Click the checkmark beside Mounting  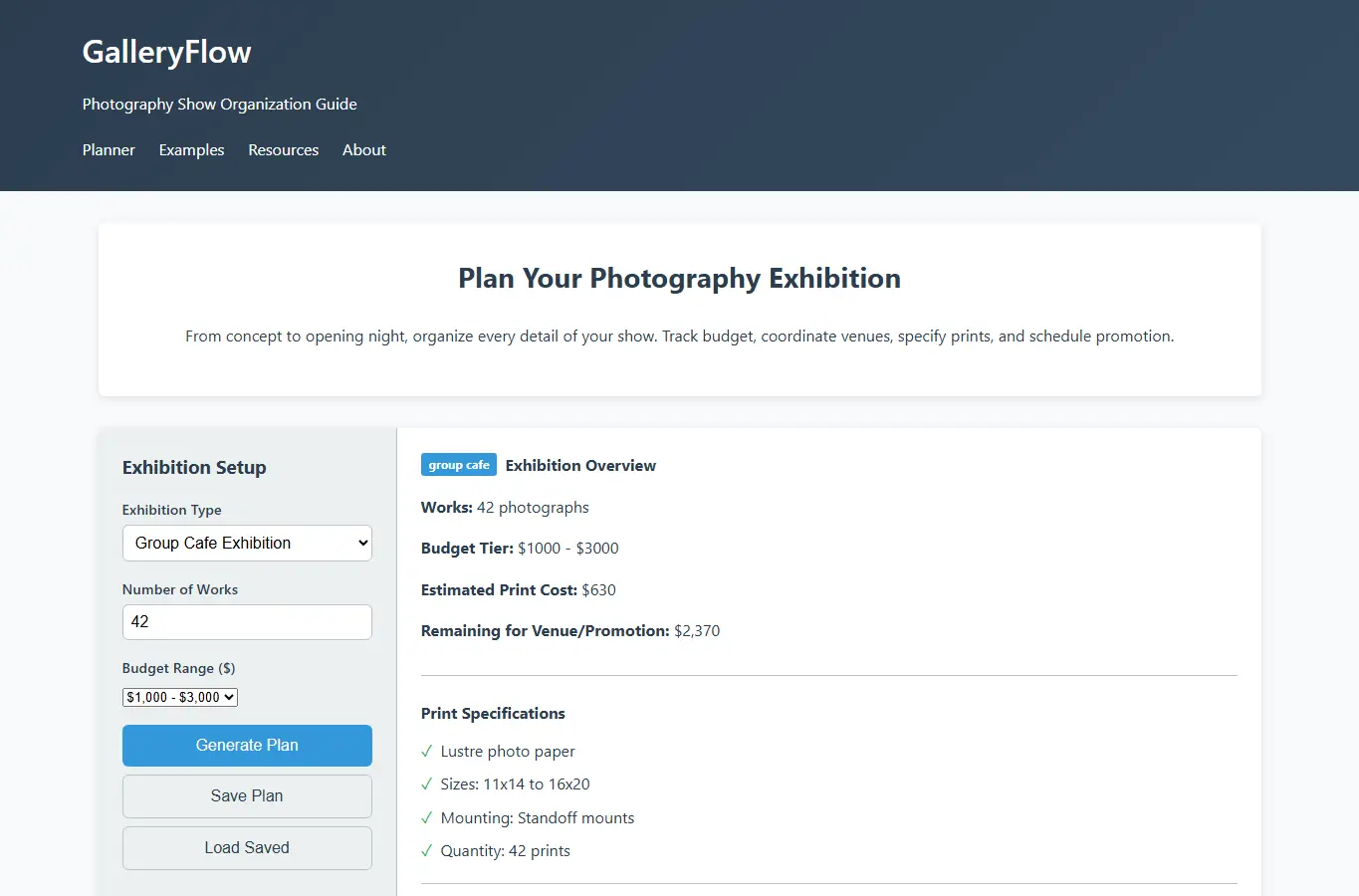point(427,818)
